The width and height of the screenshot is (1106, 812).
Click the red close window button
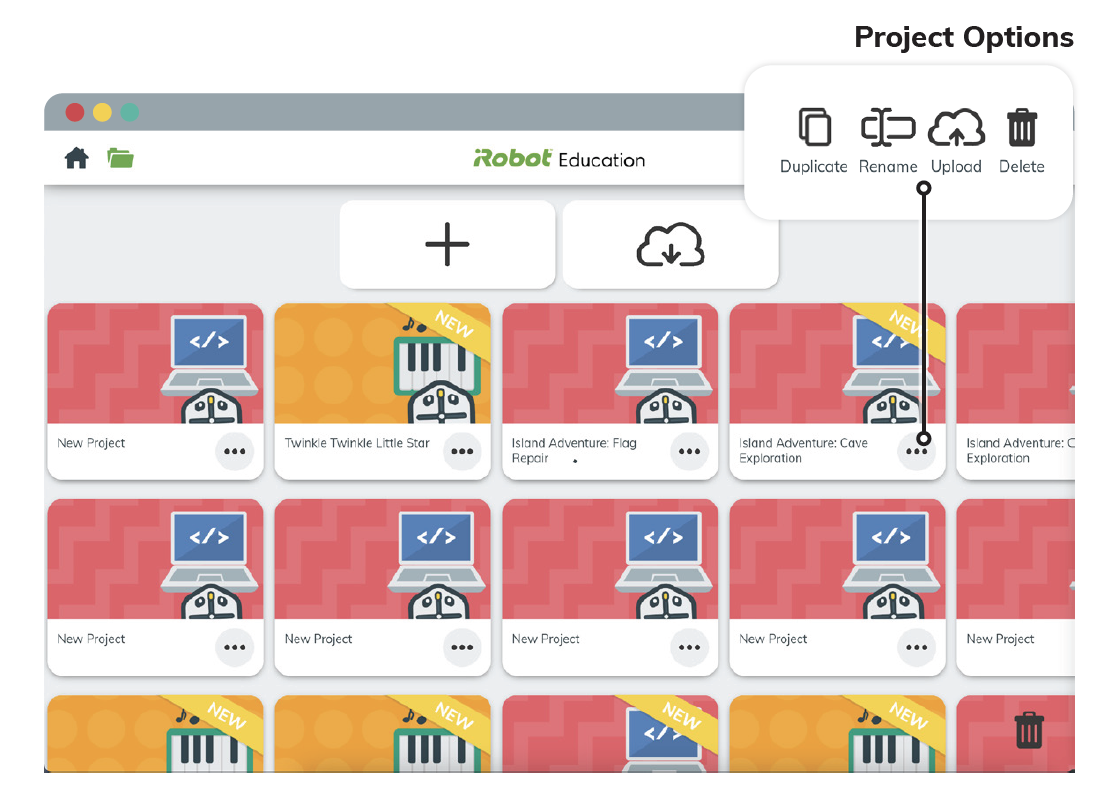click(x=75, y=112)
